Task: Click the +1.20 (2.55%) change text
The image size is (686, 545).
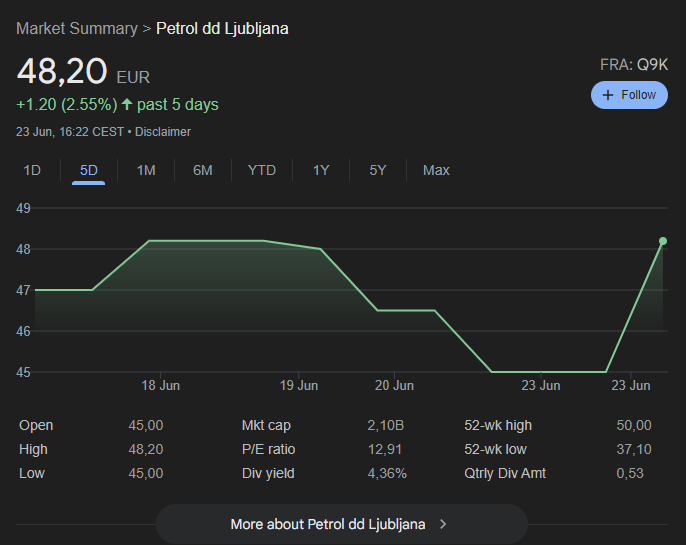Action: coord(67,105)
